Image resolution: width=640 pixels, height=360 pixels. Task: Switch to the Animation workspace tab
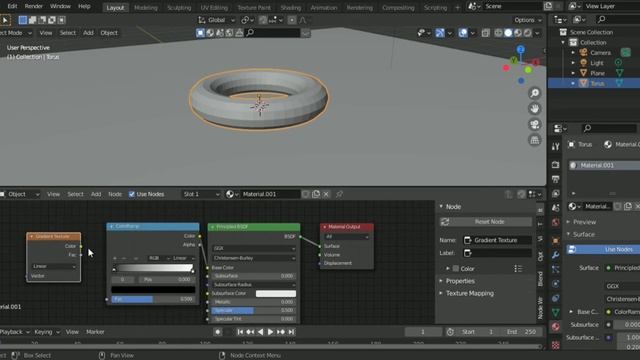pyautogui.click(x=324, y=8)
